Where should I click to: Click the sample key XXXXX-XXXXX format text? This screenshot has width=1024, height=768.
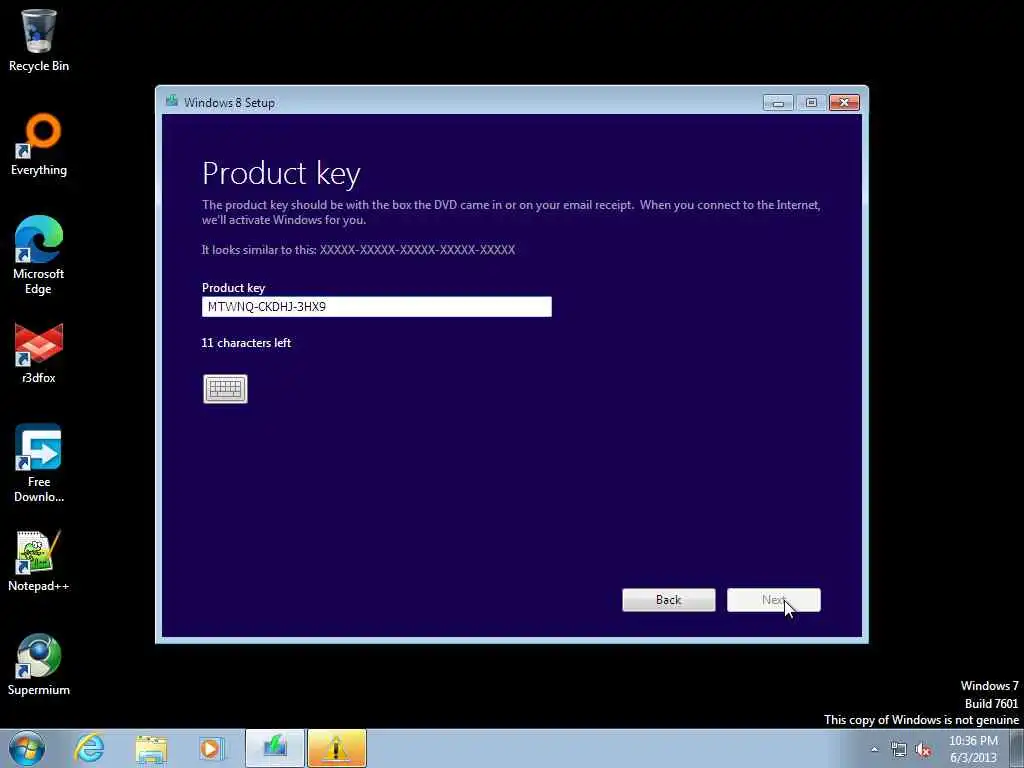[x=417, y=249]
